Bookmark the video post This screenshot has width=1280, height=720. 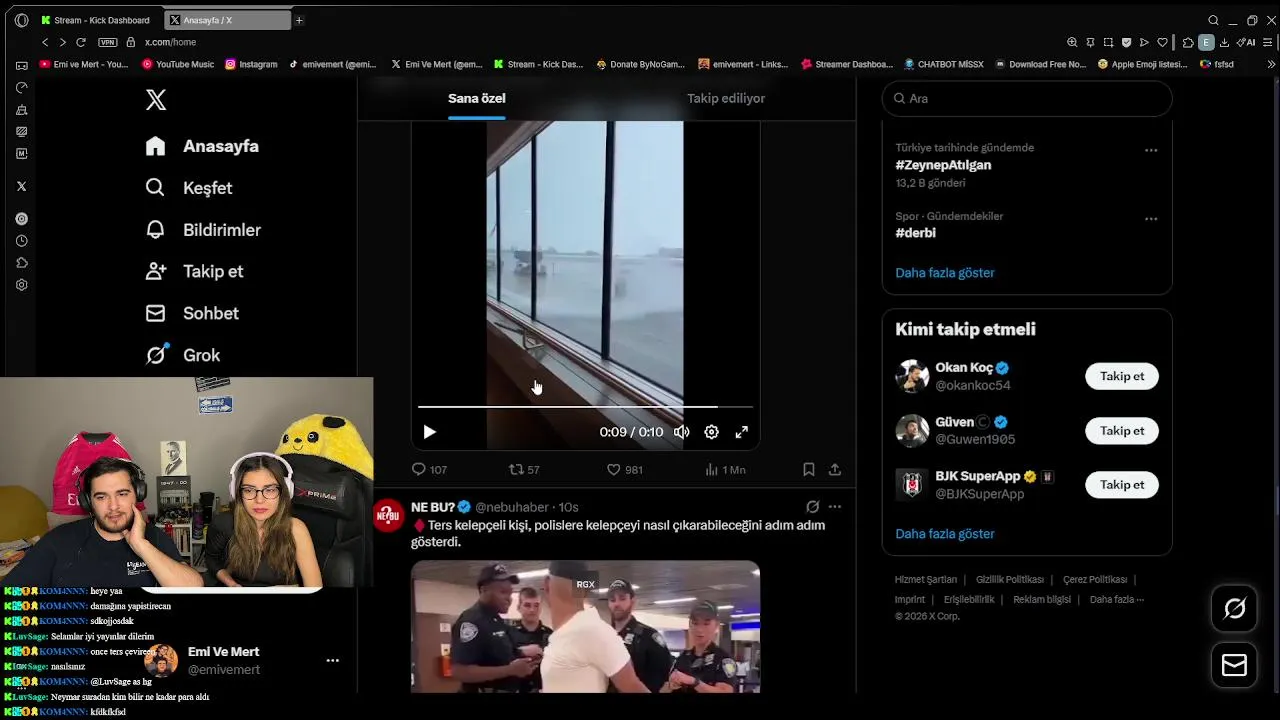pyautogui.click(x=809, y=469)
